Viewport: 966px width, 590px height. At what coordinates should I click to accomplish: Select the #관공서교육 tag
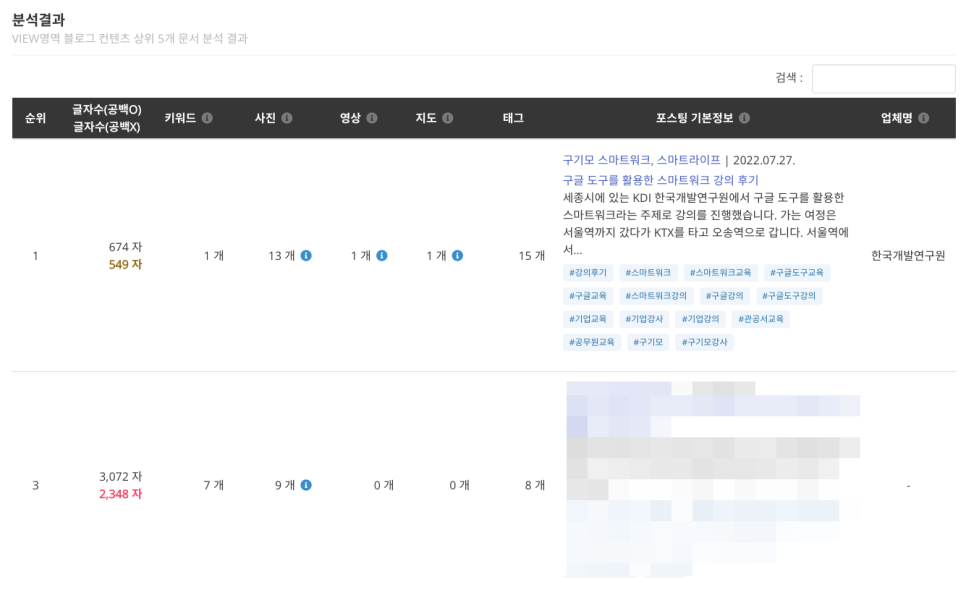click(x=761, y=319)
